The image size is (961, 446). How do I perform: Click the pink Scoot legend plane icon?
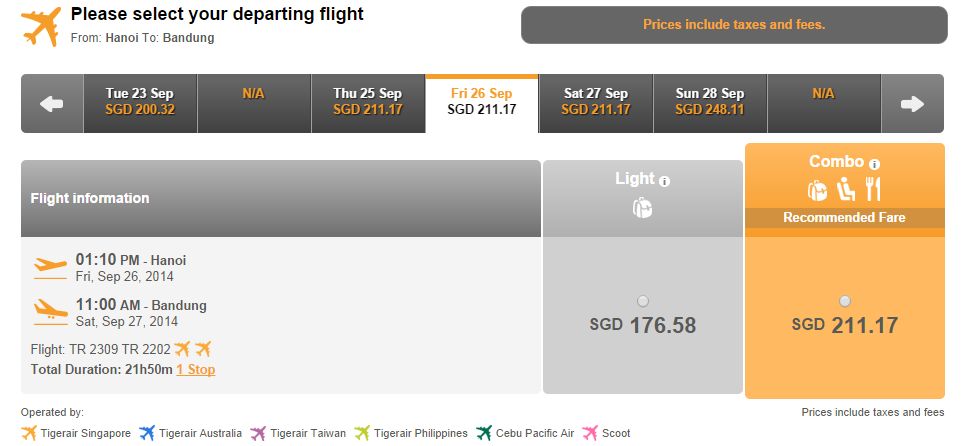pyautogui.click(x=590, y=433)
